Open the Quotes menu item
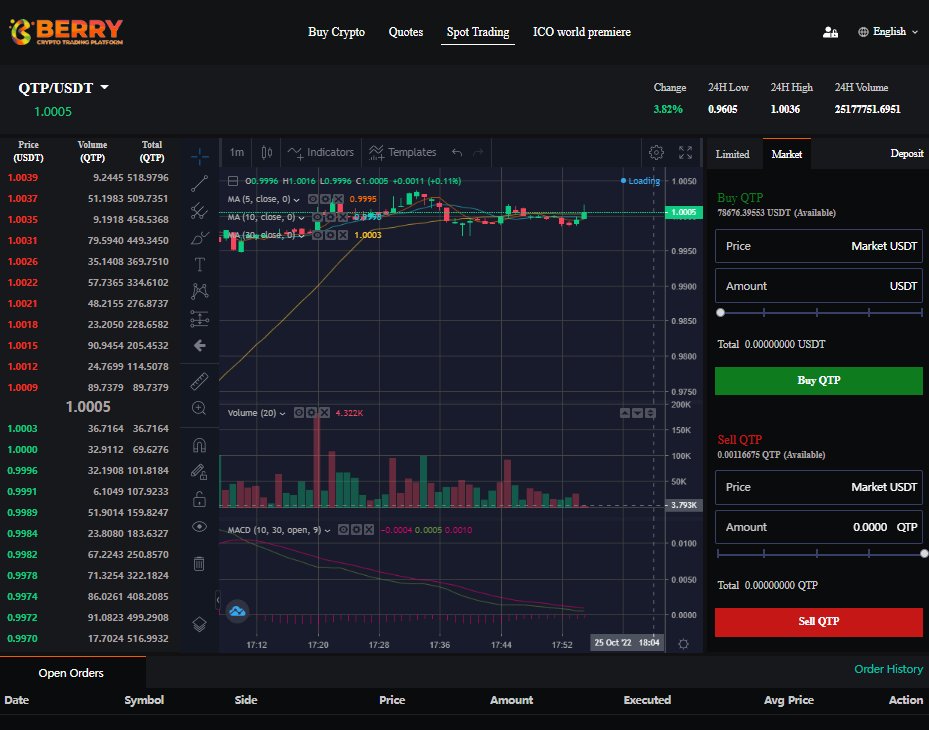Image resolution: width=929 pixels, height=730 pixels. (x=406, y=32)
